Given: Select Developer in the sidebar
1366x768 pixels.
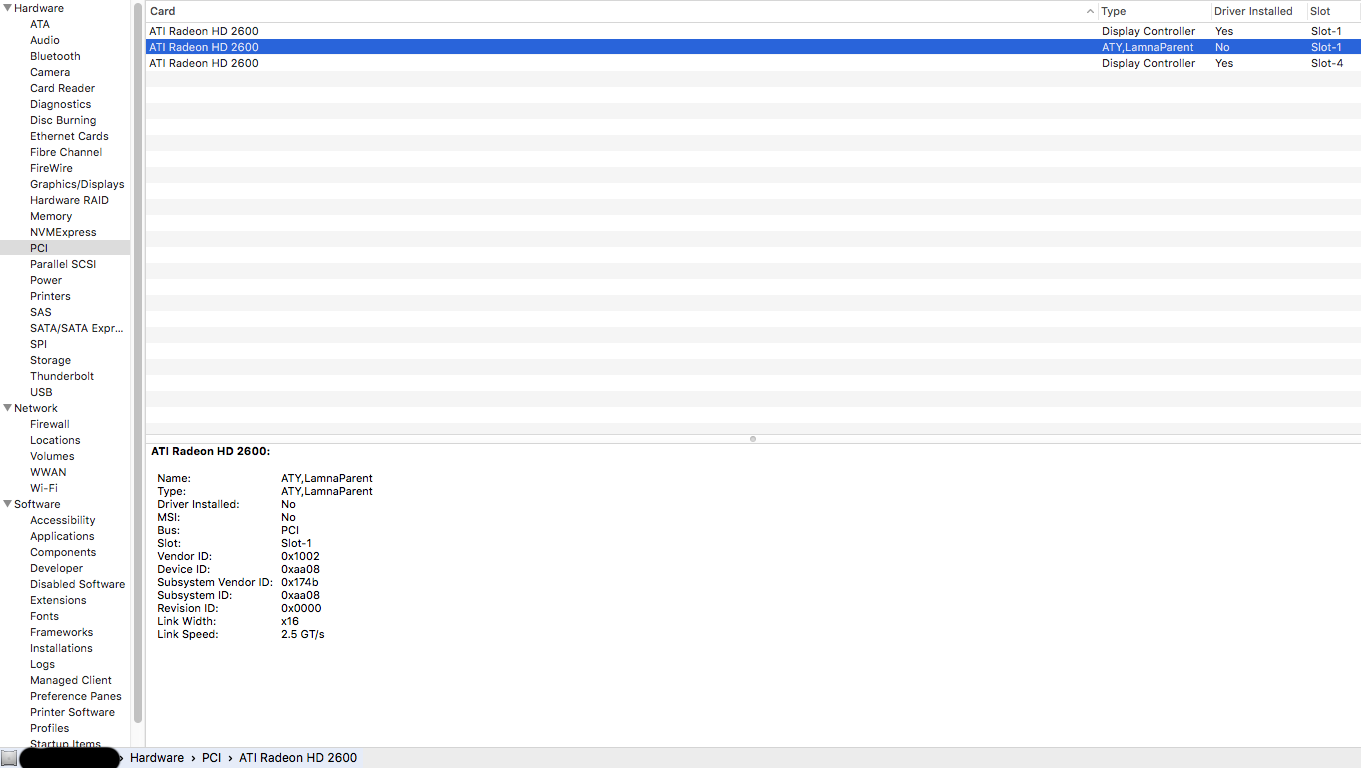Looking at the screenshot, I should (56, 568).
